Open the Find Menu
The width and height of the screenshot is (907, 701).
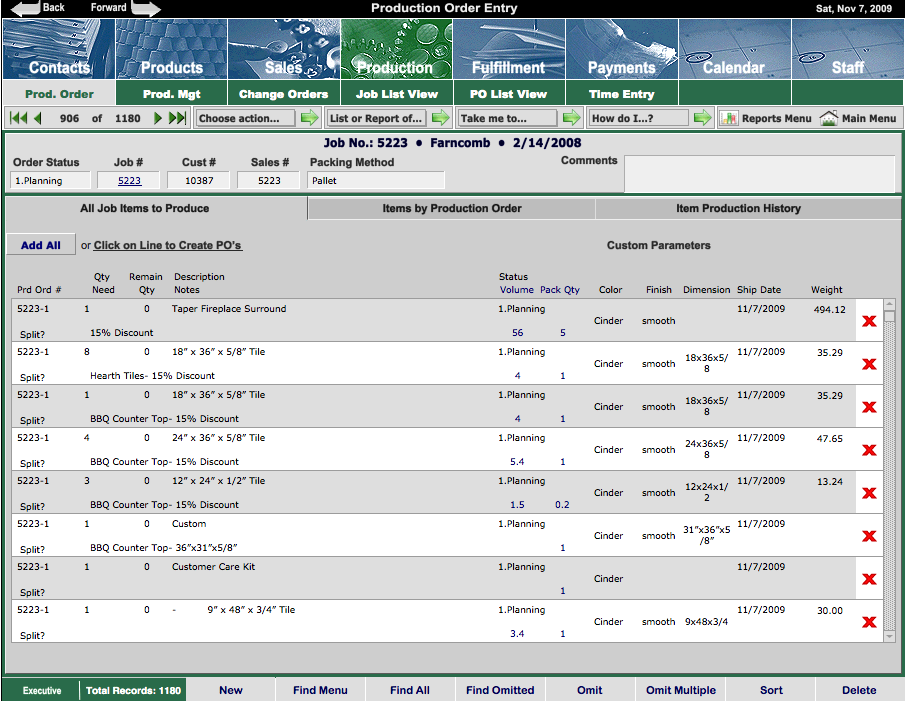(x=320, y=690)
